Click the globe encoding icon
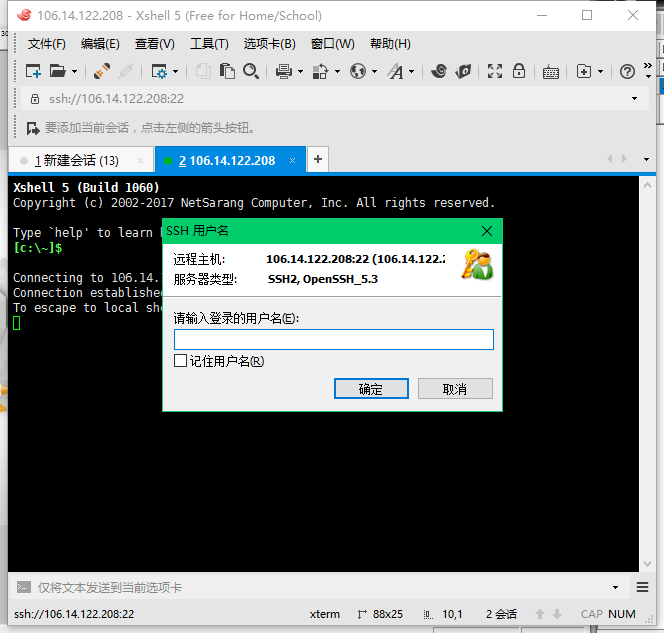 pyautogui.click(x=358, y=71)
